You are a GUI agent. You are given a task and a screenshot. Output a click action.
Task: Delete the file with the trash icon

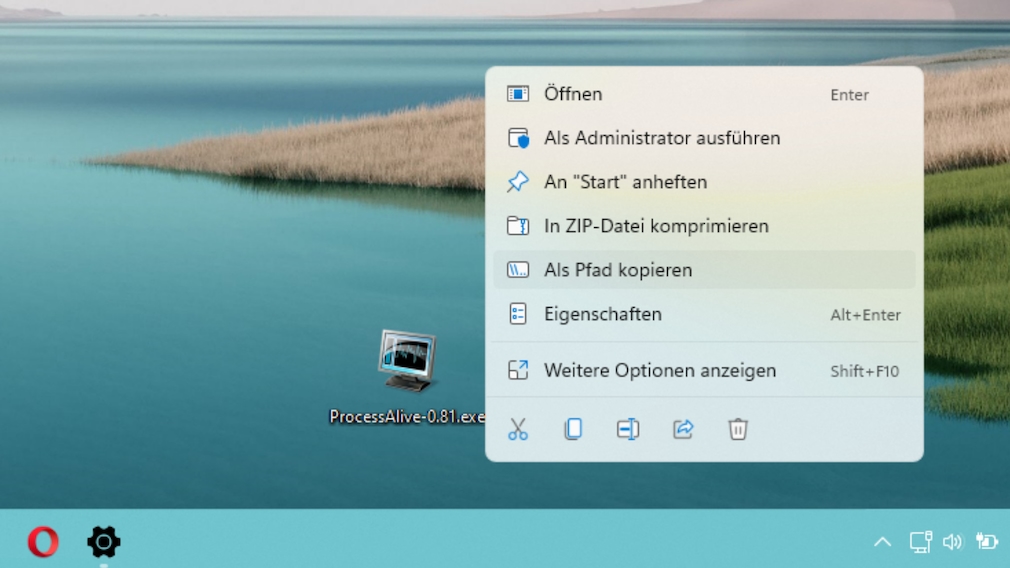[738, 429]
